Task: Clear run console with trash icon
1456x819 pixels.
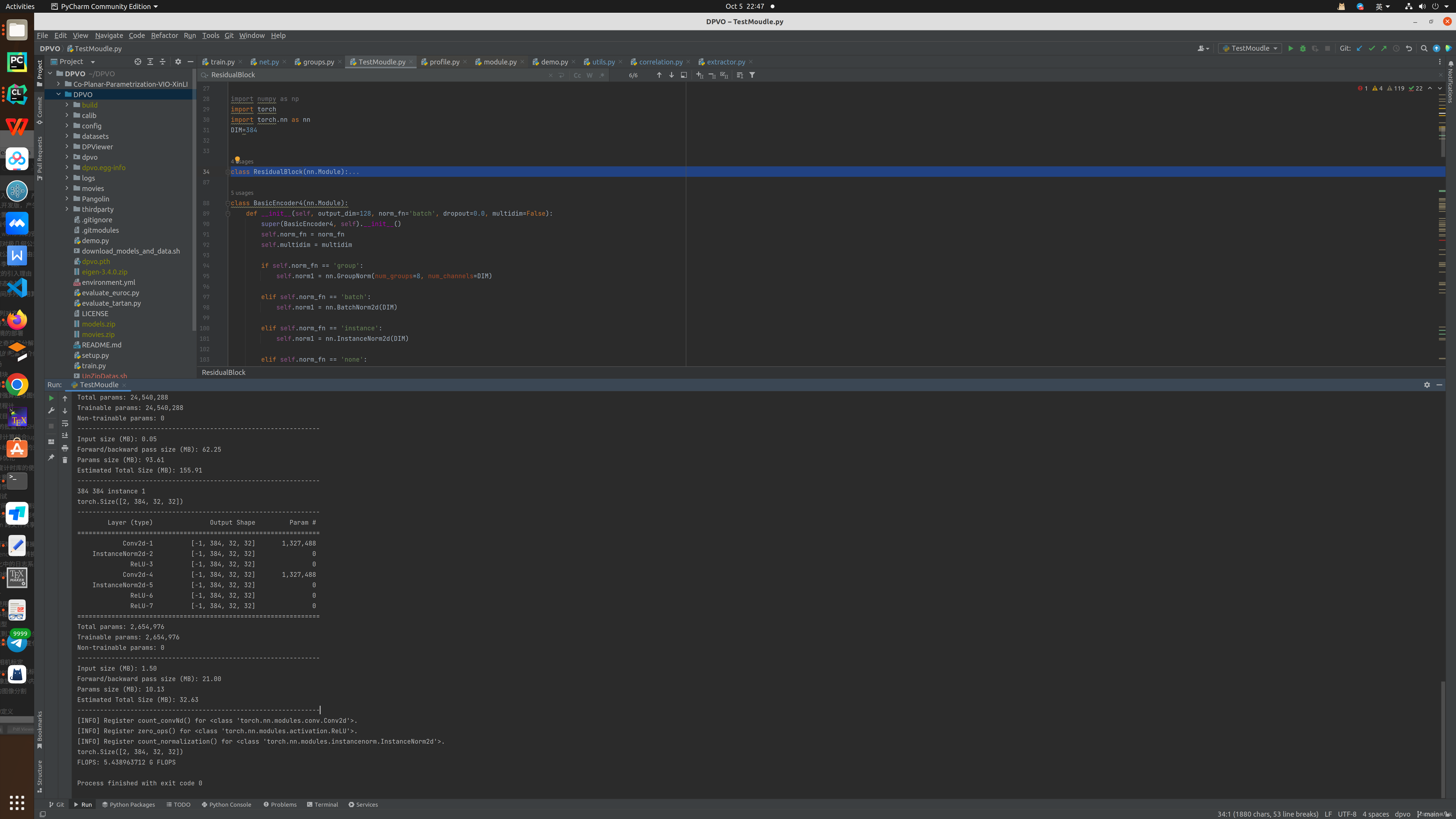Action: pos(65,460)
